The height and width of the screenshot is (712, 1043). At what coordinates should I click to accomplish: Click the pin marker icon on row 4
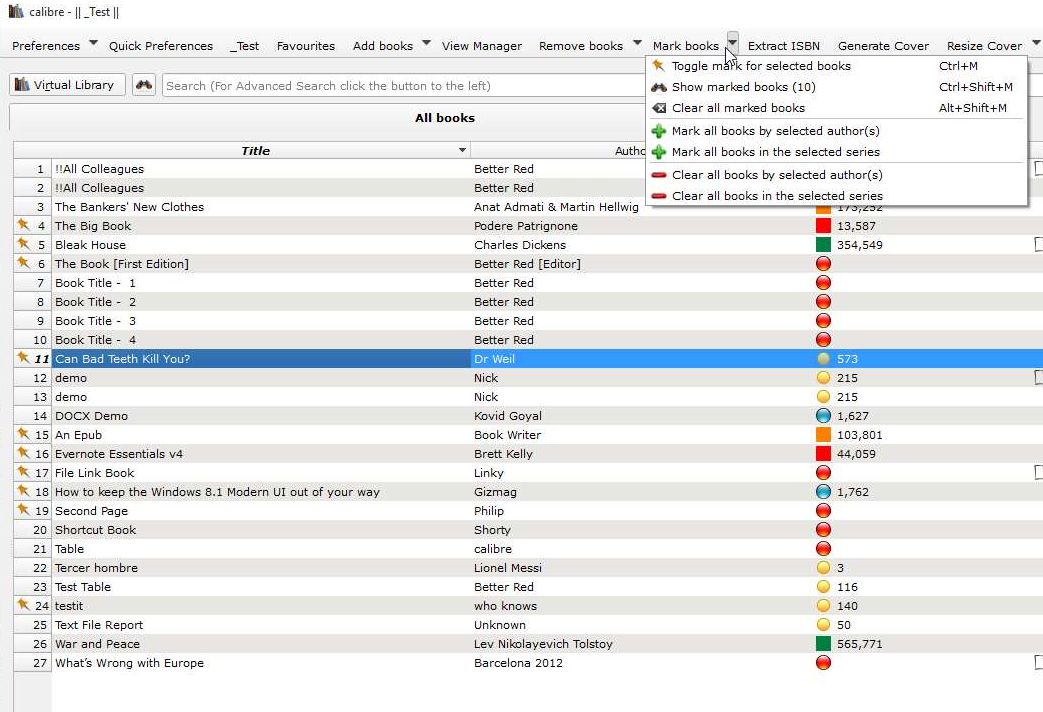coord(23,225)
